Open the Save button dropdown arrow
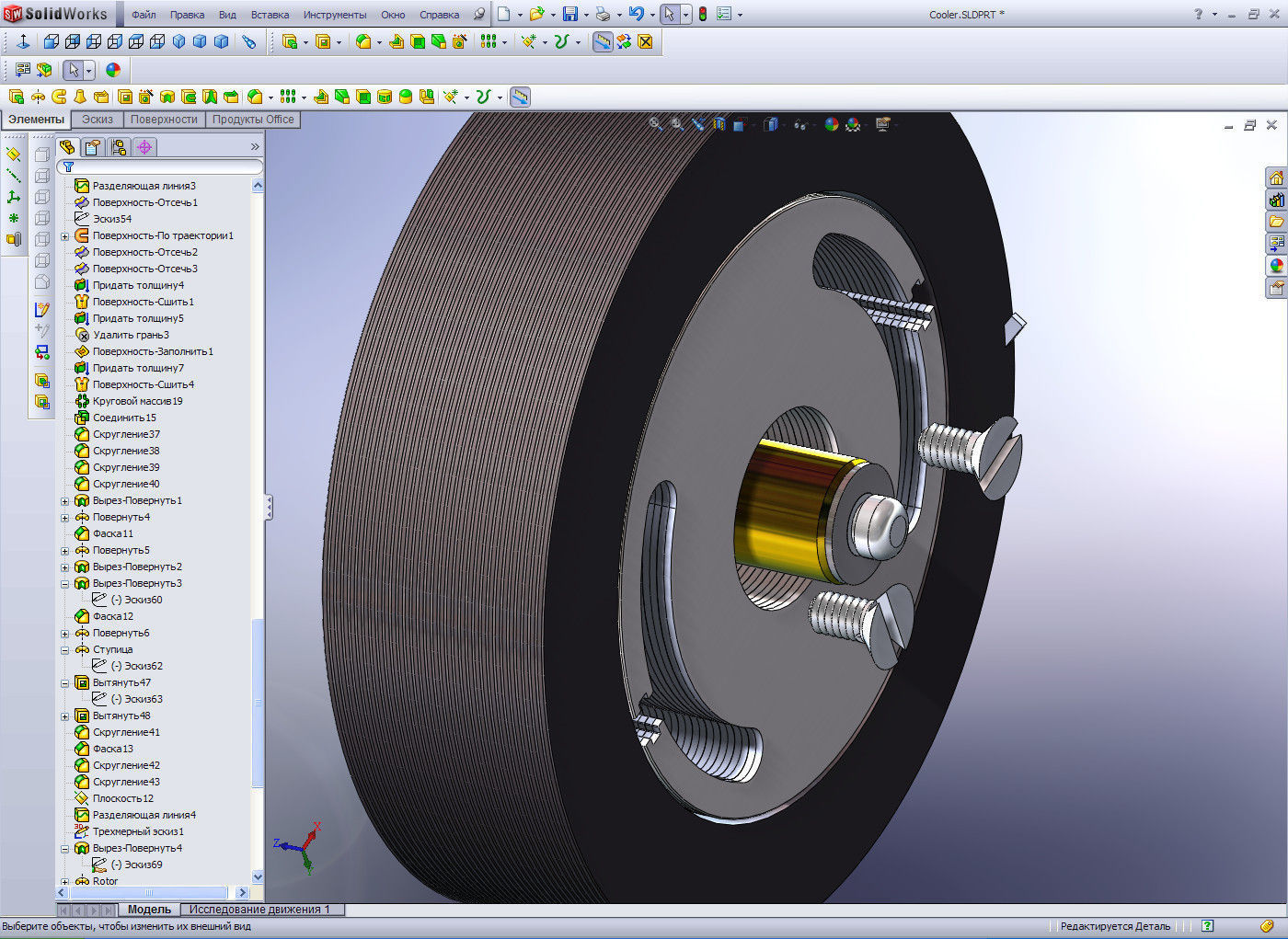Screen dimensions: 1288x939 [x=586, y=15]
